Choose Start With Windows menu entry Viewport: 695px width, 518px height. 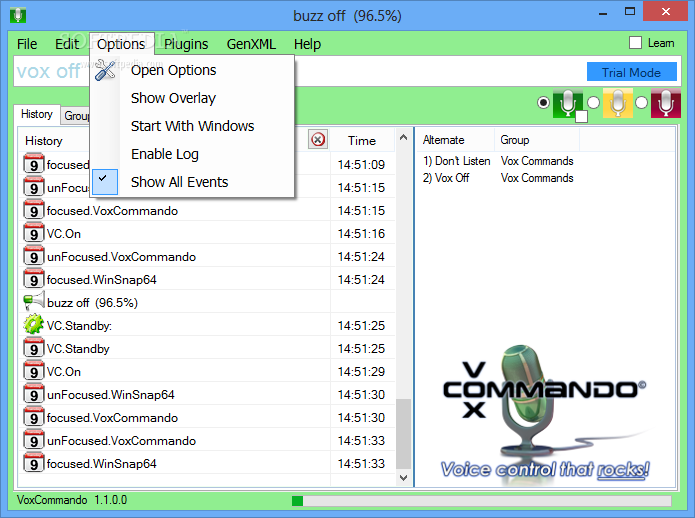pyautogui.click(x=192, y=126)
